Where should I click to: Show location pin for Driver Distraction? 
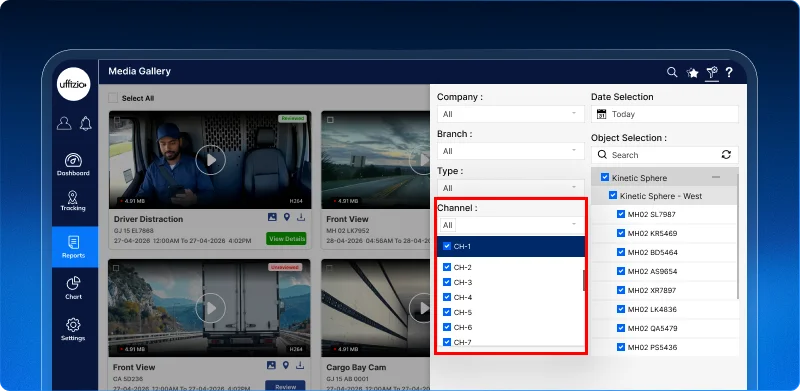287,217
